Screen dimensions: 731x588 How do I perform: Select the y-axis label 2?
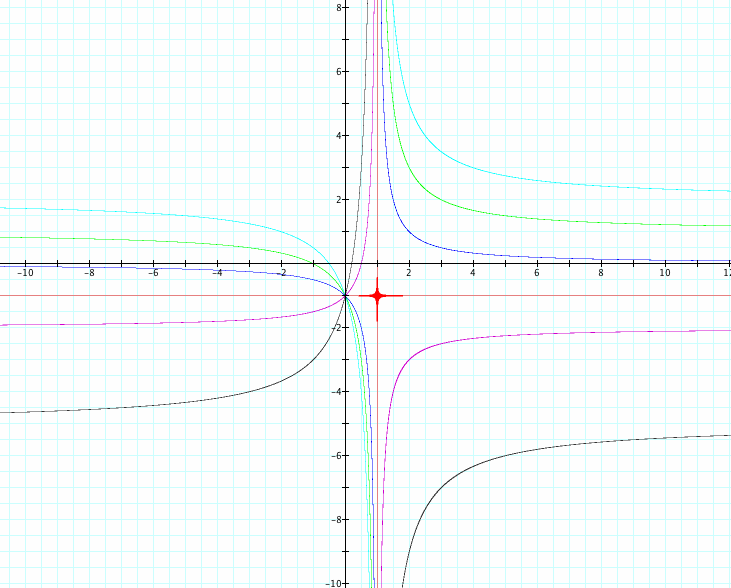click(339, 200)
